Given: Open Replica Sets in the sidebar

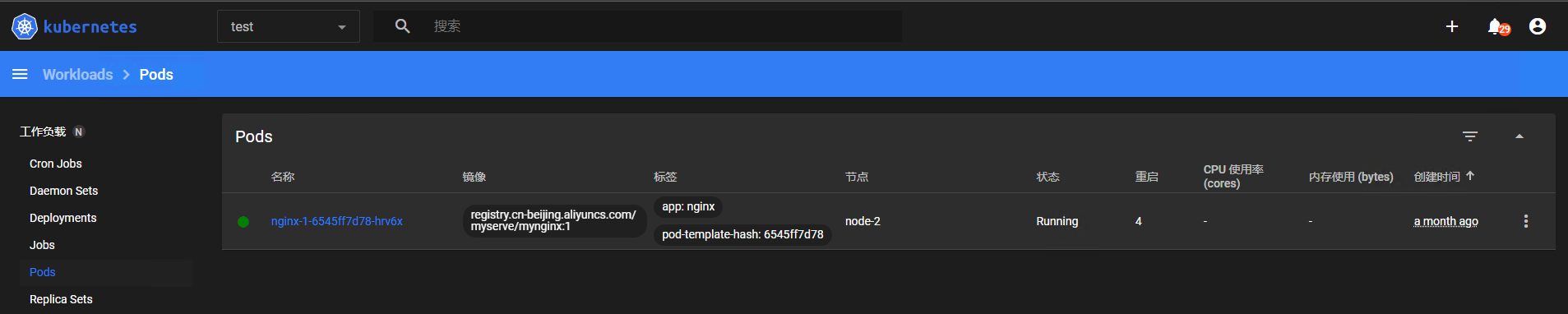Looking at the screenshot, I should 61,299.
